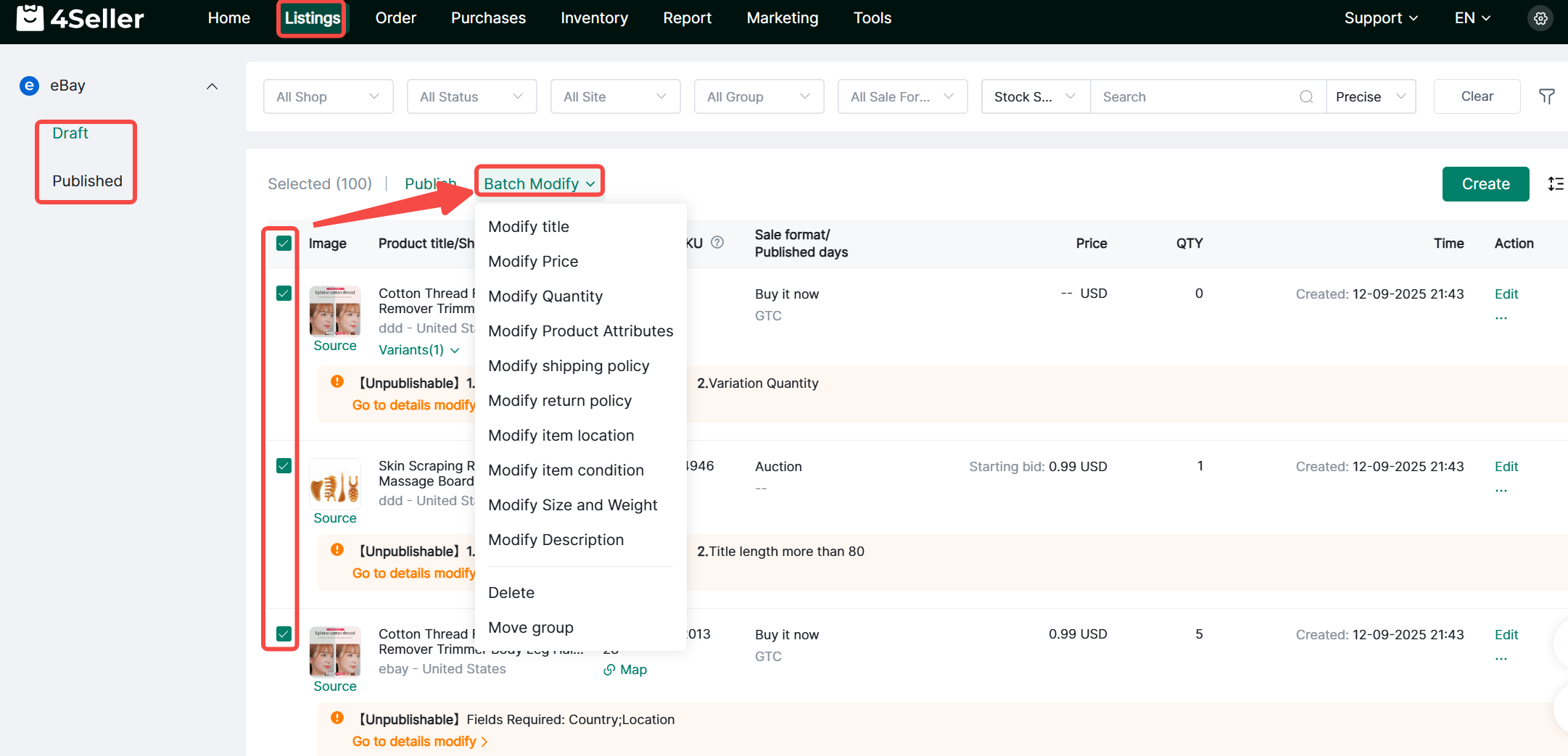This screenshot has height=756, width=1568.
Task: Click the eBay platform icon
Action: tap(29, 86)
